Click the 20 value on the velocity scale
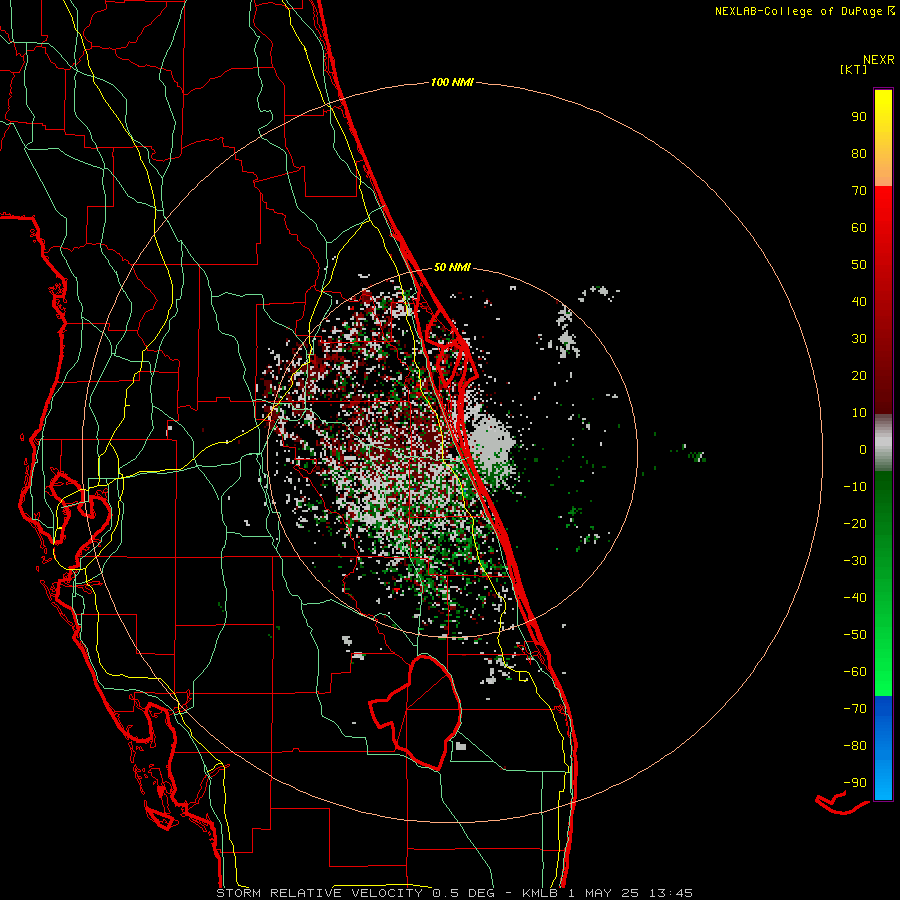The height and width of the screenshot is (900, 900). click(859, 376)
